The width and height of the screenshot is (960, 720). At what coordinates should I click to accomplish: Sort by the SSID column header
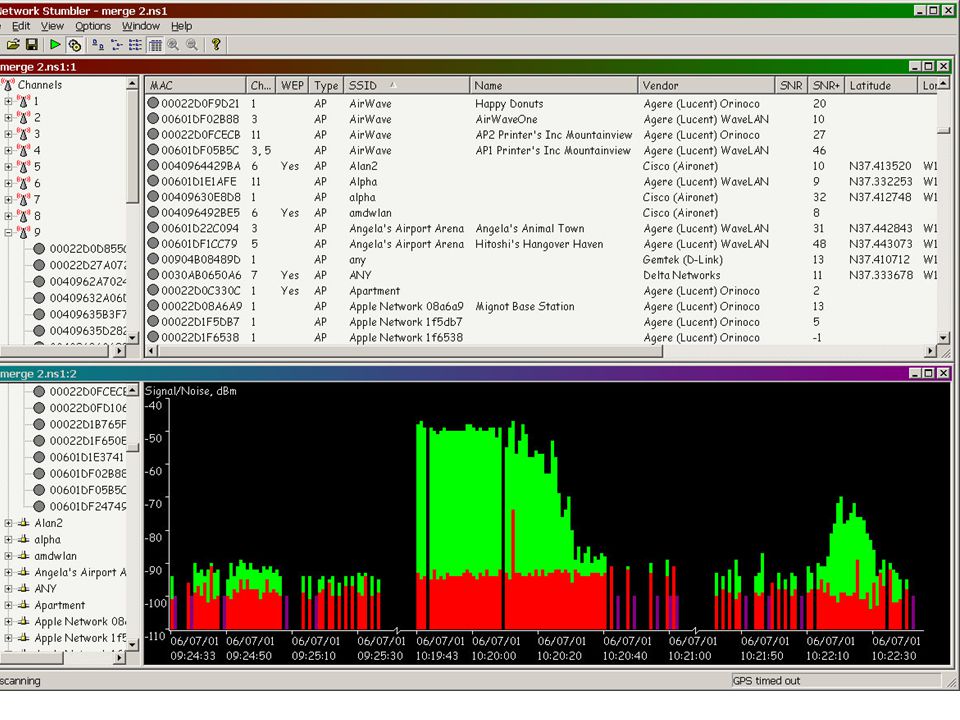(x=407, y=85)
